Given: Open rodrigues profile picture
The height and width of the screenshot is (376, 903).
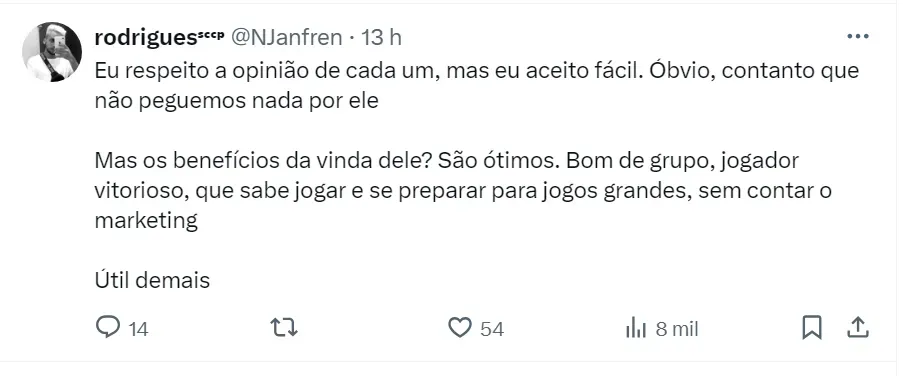Looking at the screenshot, I should tap(52, 52).
